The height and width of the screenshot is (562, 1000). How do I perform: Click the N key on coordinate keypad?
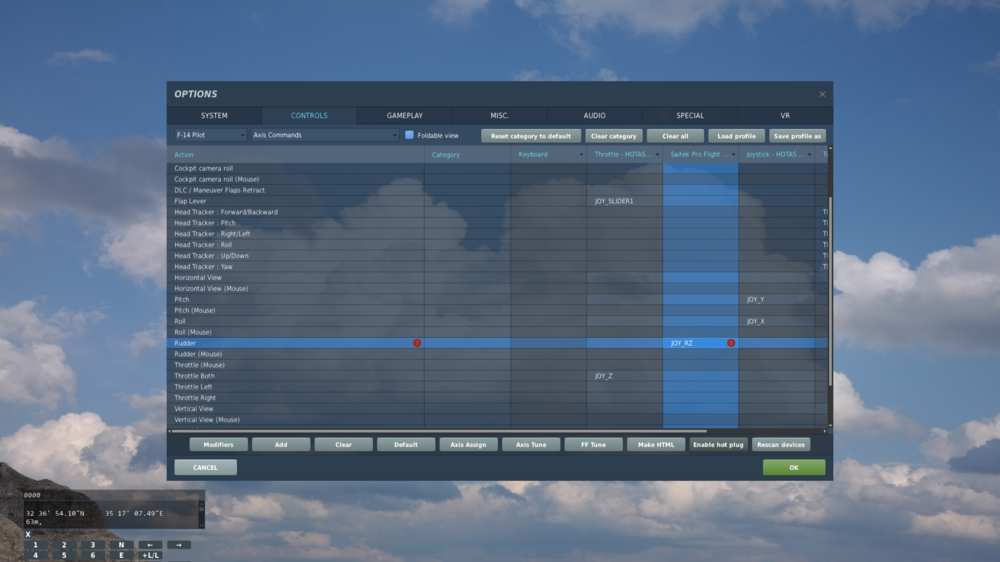(x=121, y=545)
